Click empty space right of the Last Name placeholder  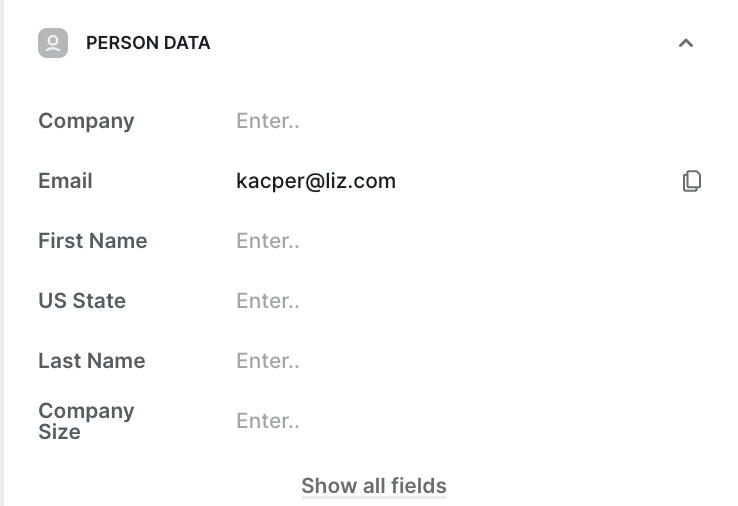pyautogui.click(x=499, y=361)
